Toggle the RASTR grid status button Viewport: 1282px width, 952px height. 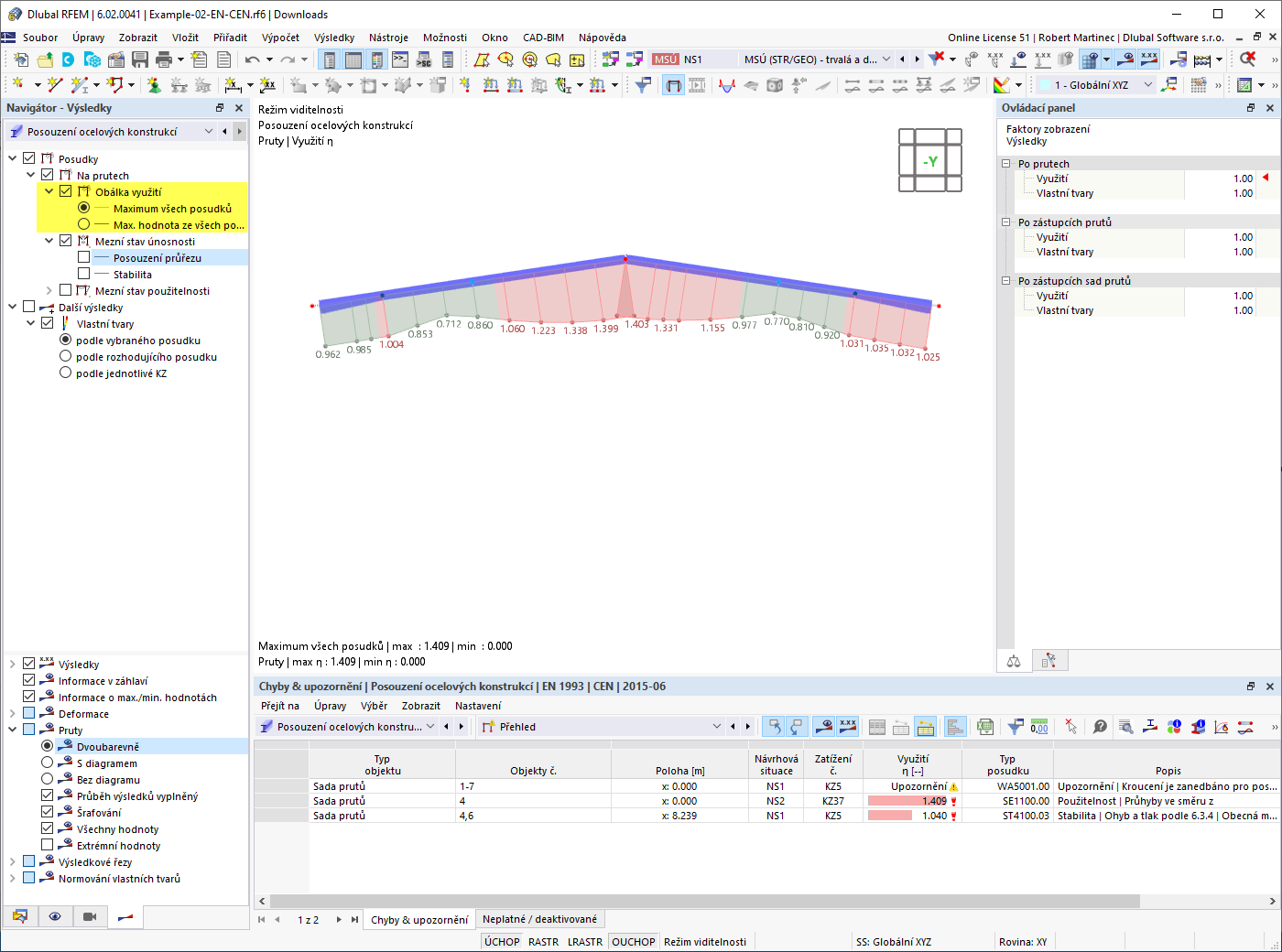[544, 942]
